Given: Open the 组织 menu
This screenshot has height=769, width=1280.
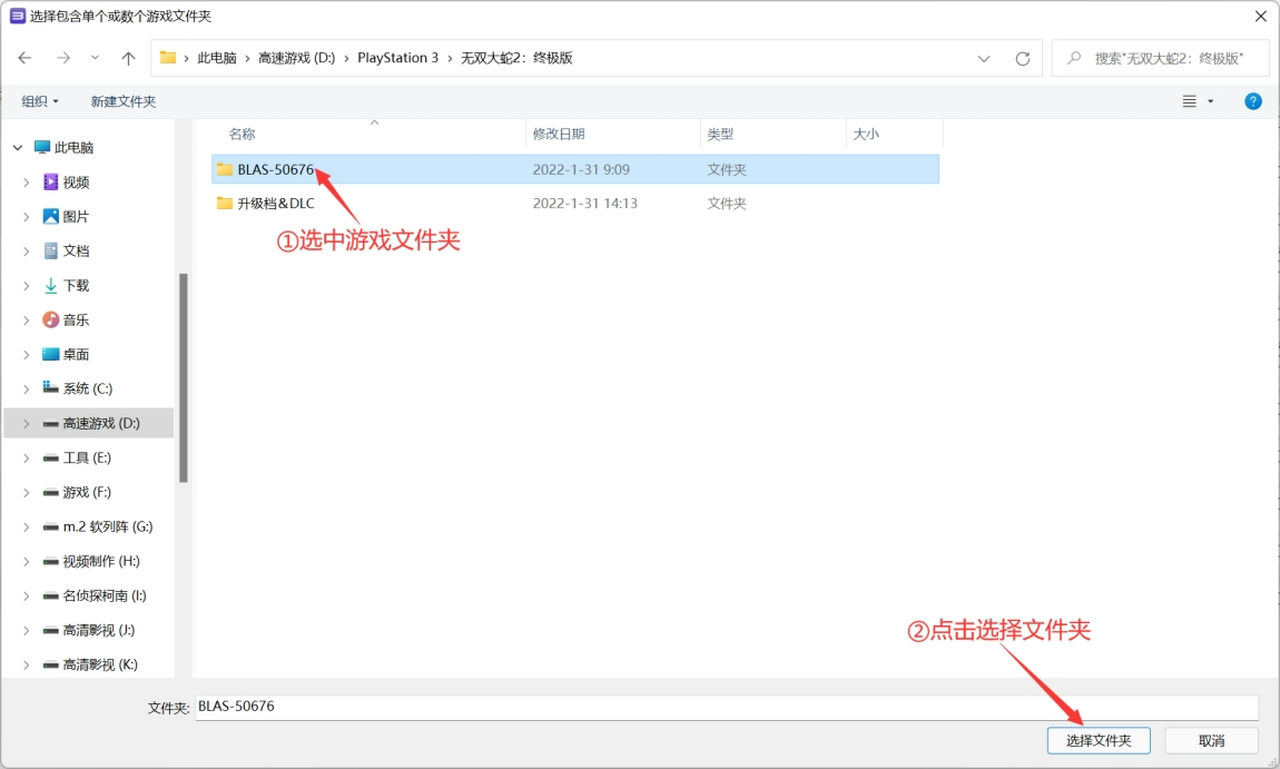Looking at the screenshot, I should coord(40,101).
